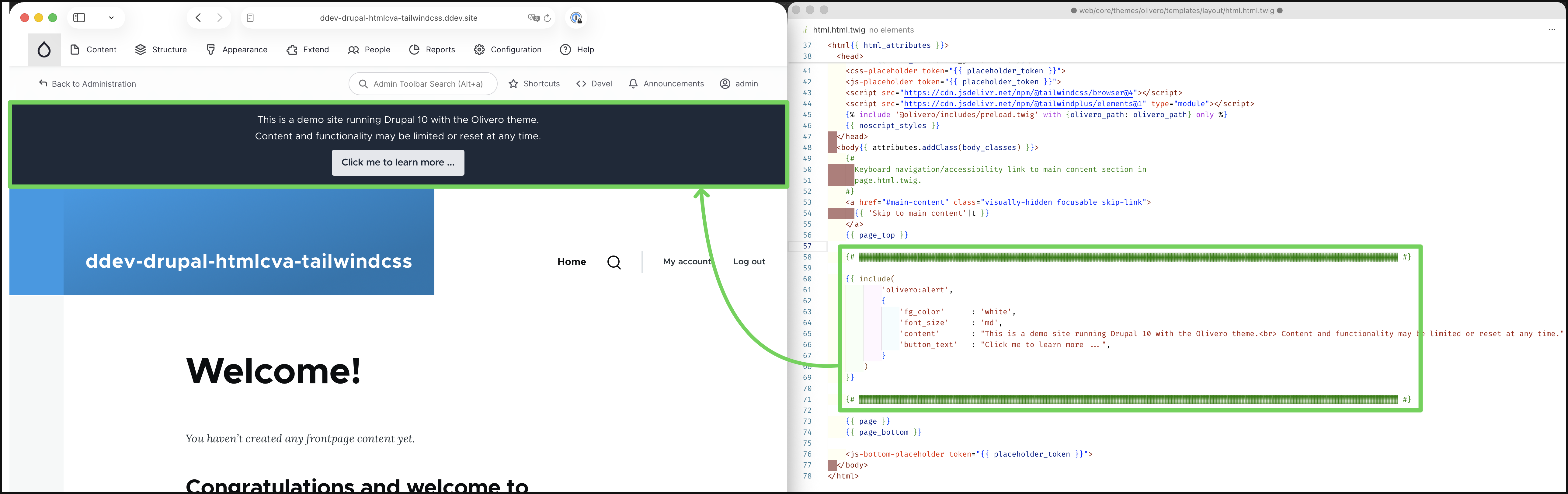
Task: Click the privacy extension icon in toolbar
Action: pyautogui.click(x=576, y=18)
